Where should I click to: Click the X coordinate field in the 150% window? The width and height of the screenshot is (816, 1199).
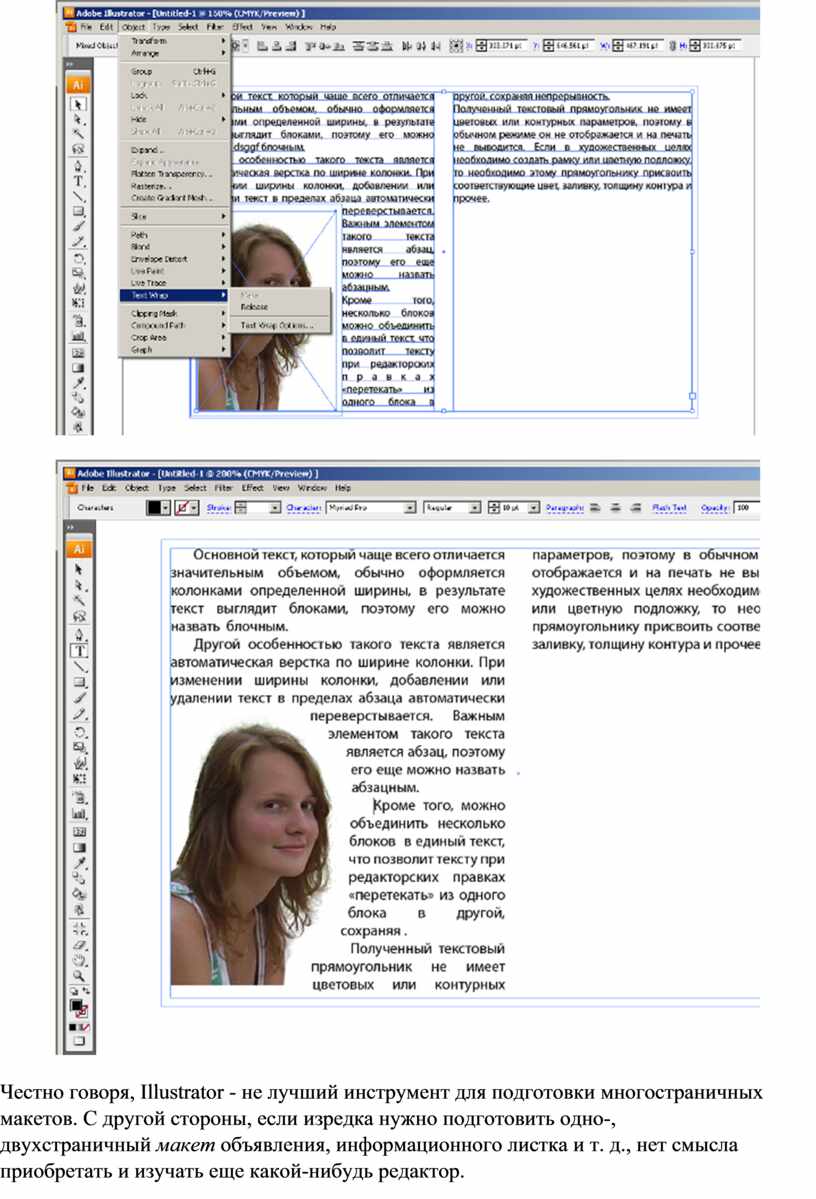506,46
